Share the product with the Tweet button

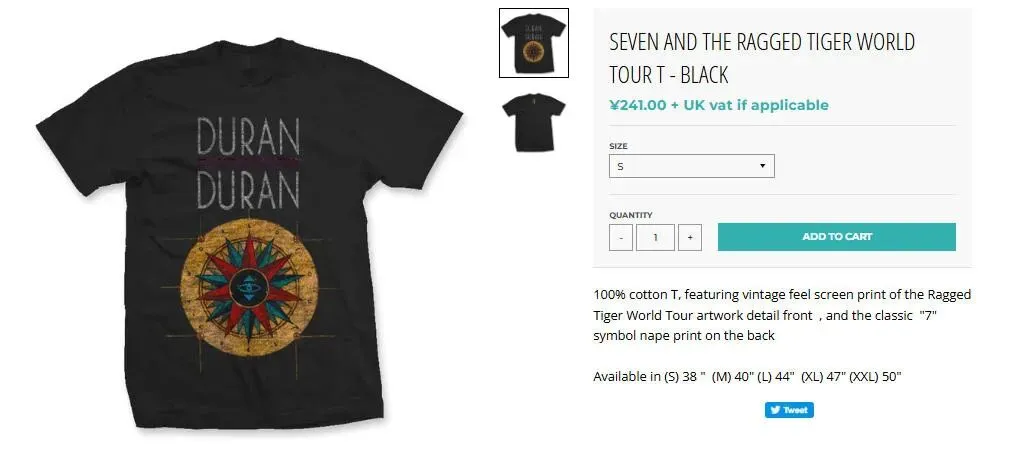[x=789, y=410]
